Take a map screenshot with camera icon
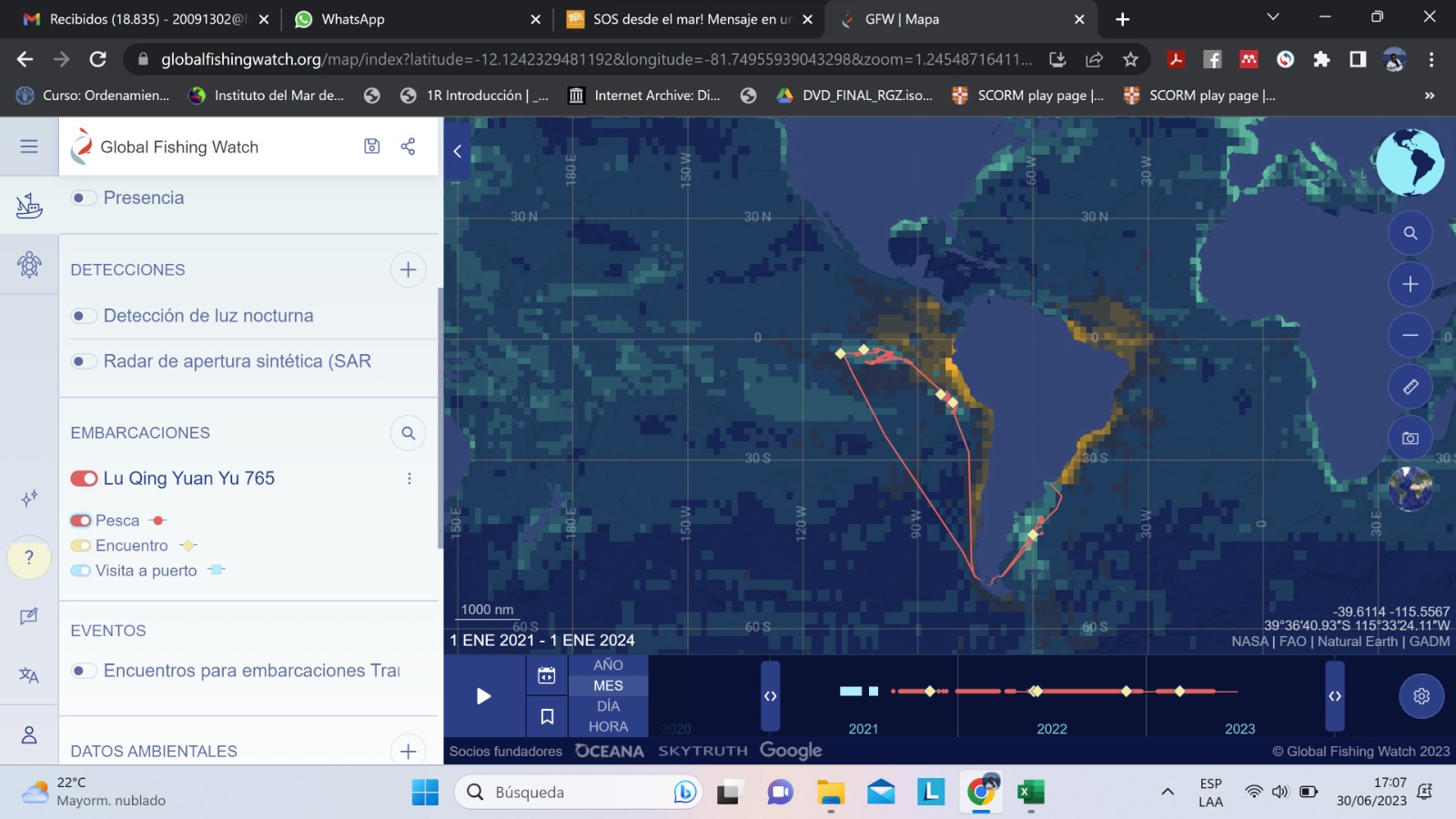This screenshot has height=819, width=1456. (x=1410, y=438)
